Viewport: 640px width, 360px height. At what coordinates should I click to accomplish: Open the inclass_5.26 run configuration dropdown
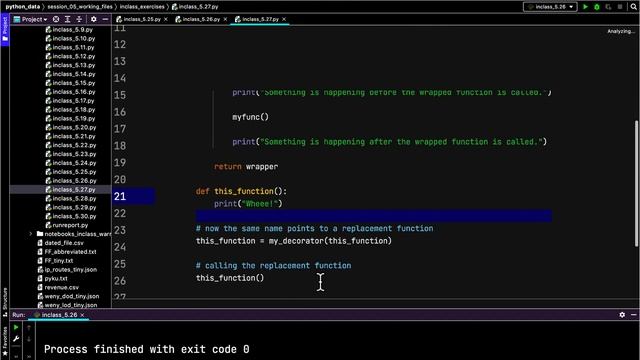coord(550,7)
